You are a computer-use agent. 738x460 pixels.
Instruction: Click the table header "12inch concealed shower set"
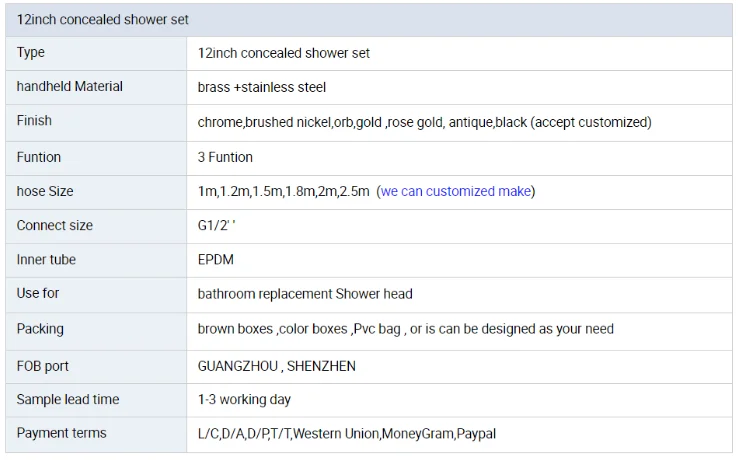tap(103, 19)
